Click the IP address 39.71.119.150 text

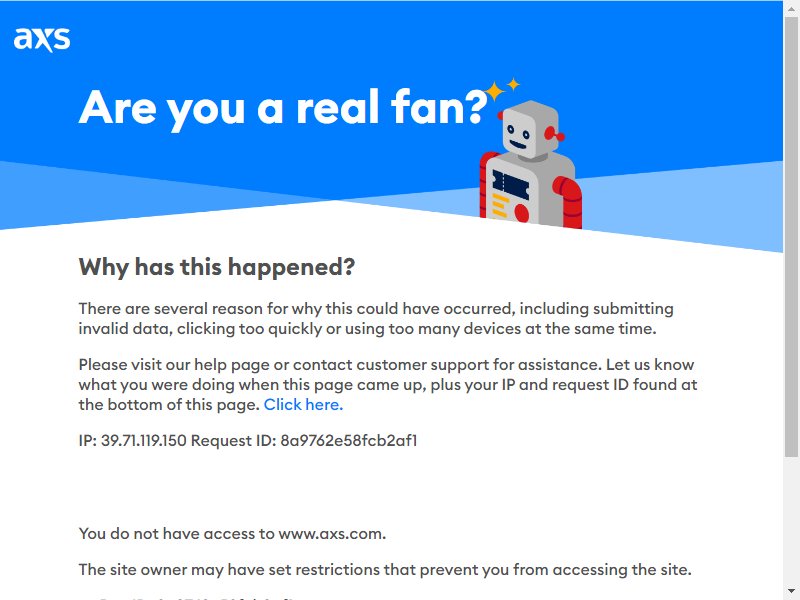[x=143, y=440]
